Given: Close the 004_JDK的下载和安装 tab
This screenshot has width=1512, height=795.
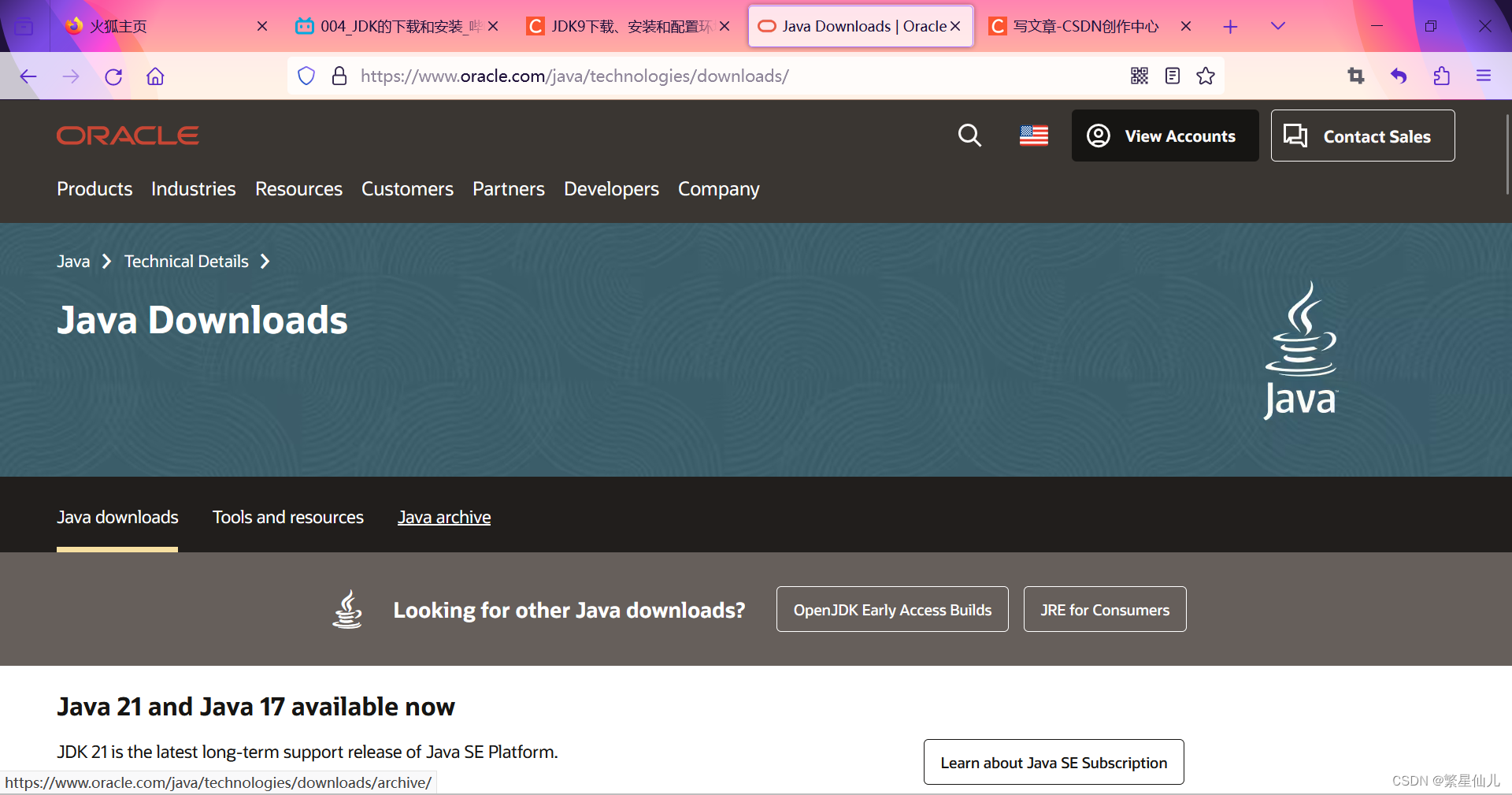Looking at the screenshot, I should tap(493, 26).
